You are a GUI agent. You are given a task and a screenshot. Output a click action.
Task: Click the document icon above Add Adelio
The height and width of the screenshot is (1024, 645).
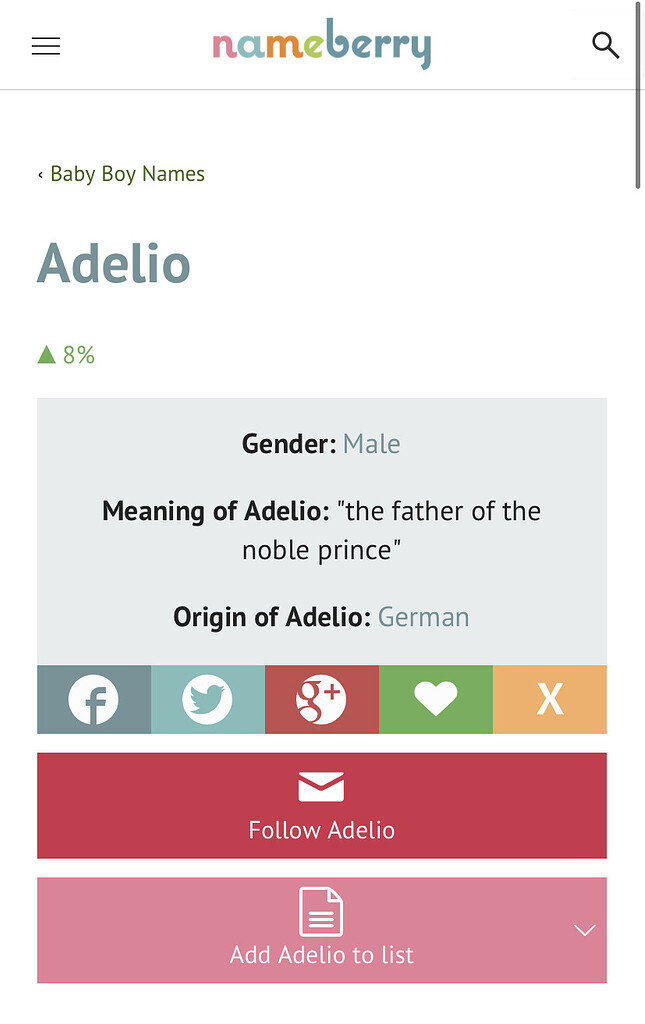(321, 911)
